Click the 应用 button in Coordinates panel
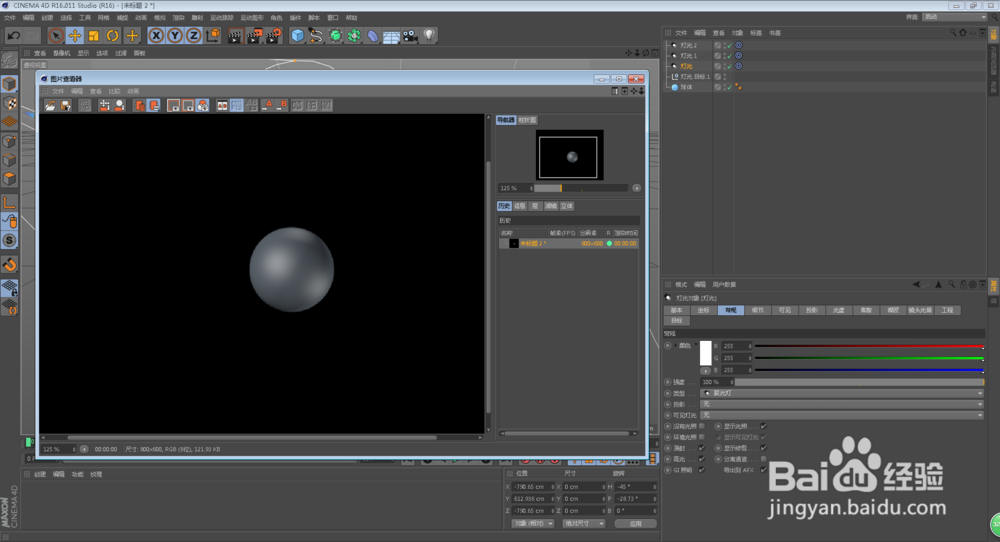The height and width of the screenshot is (542, 1000). click(635, 524)
